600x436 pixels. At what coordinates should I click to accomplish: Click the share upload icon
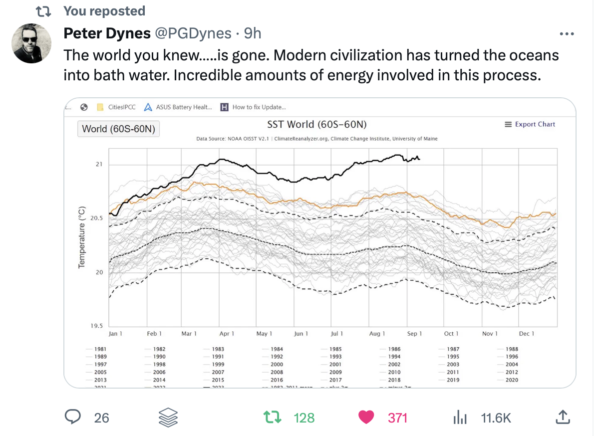click(563, 417)
